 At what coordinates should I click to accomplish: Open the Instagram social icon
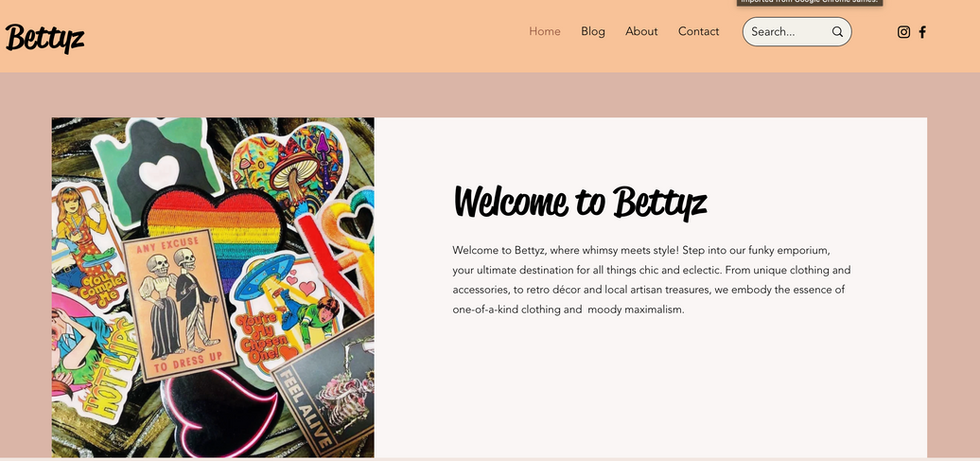[x=903, y=32]
